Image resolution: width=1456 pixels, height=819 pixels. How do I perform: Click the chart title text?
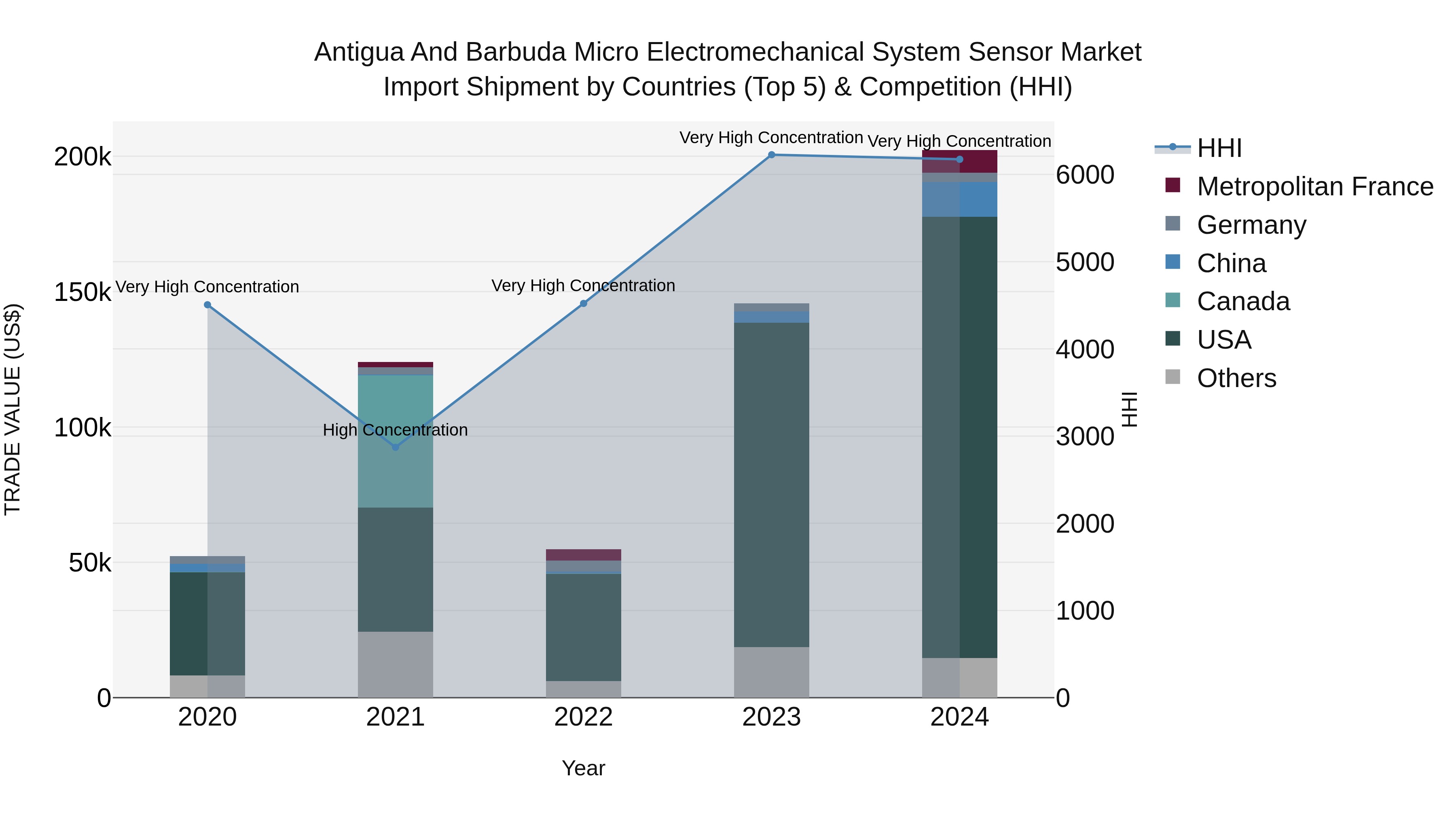coord(728,70)
